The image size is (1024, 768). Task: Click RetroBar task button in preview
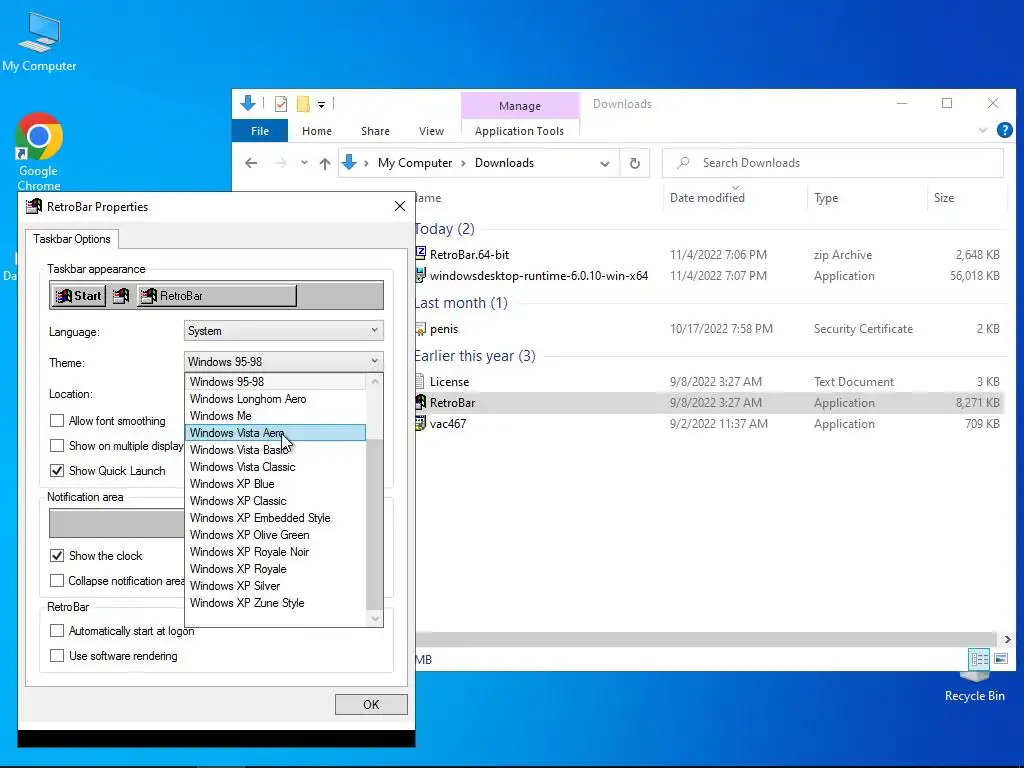pos(217,296)
